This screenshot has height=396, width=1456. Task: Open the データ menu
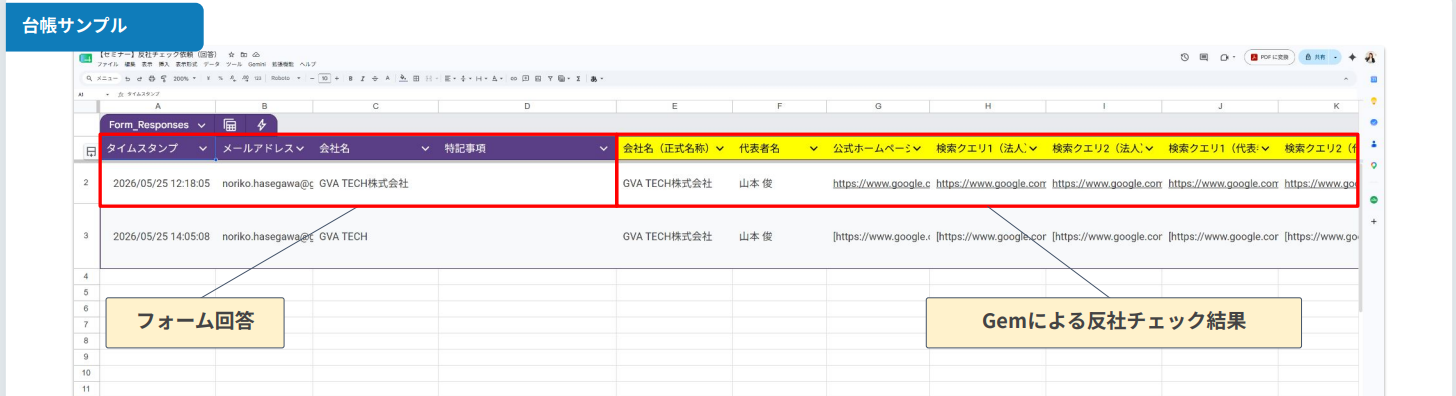(x=211, y=64)
